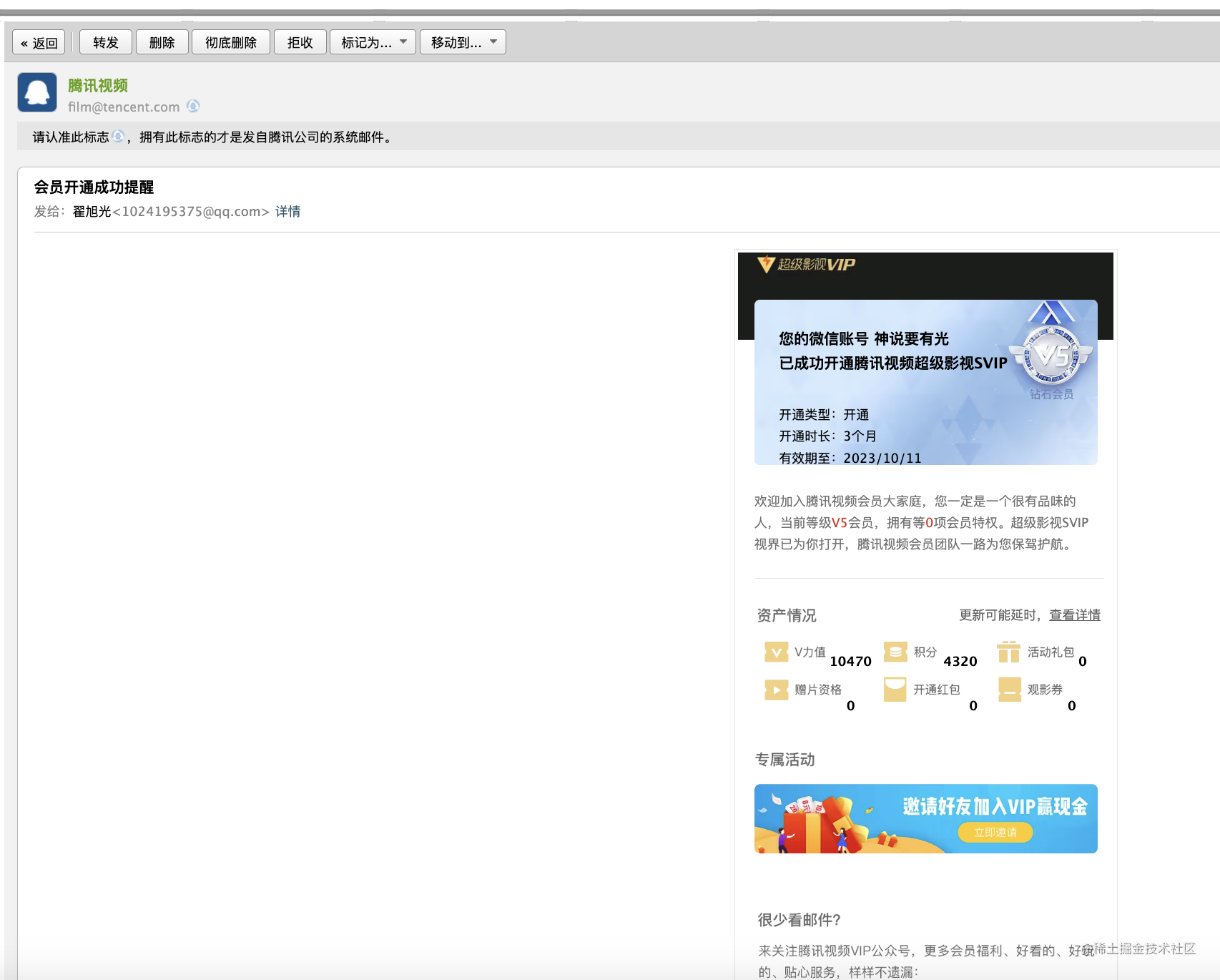Reject the sender with 拒收
Image resolution: width=1220 pixels, height=980 pixels.
point(300,42)
